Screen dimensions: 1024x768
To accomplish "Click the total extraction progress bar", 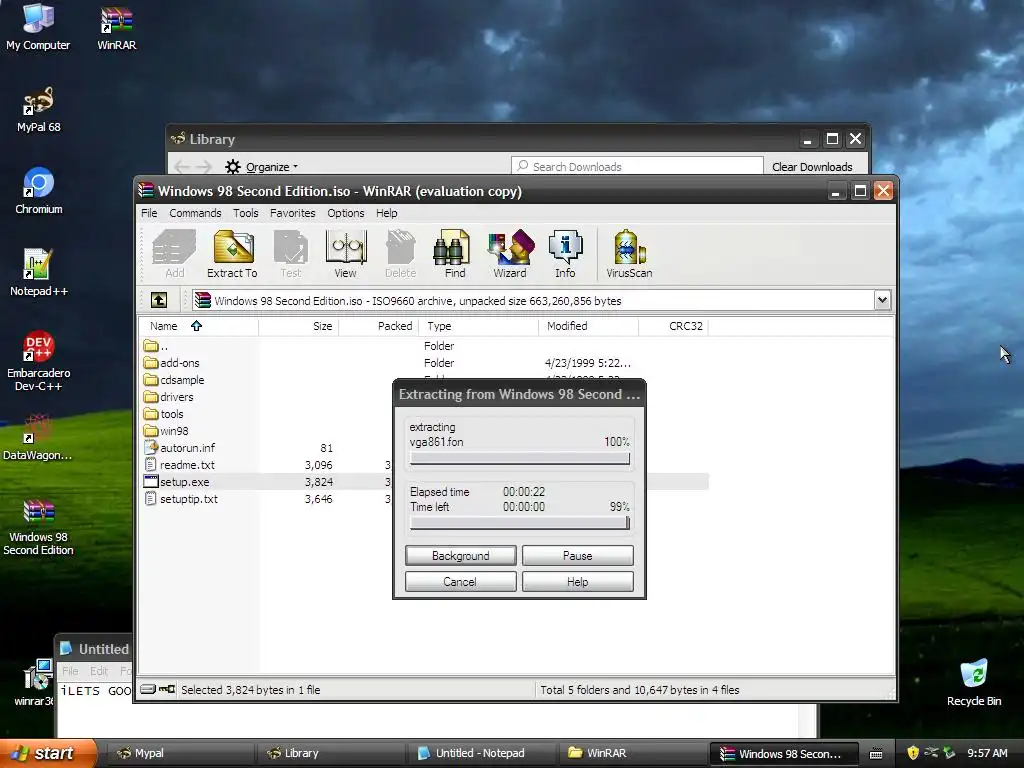I will pos(520,522).
